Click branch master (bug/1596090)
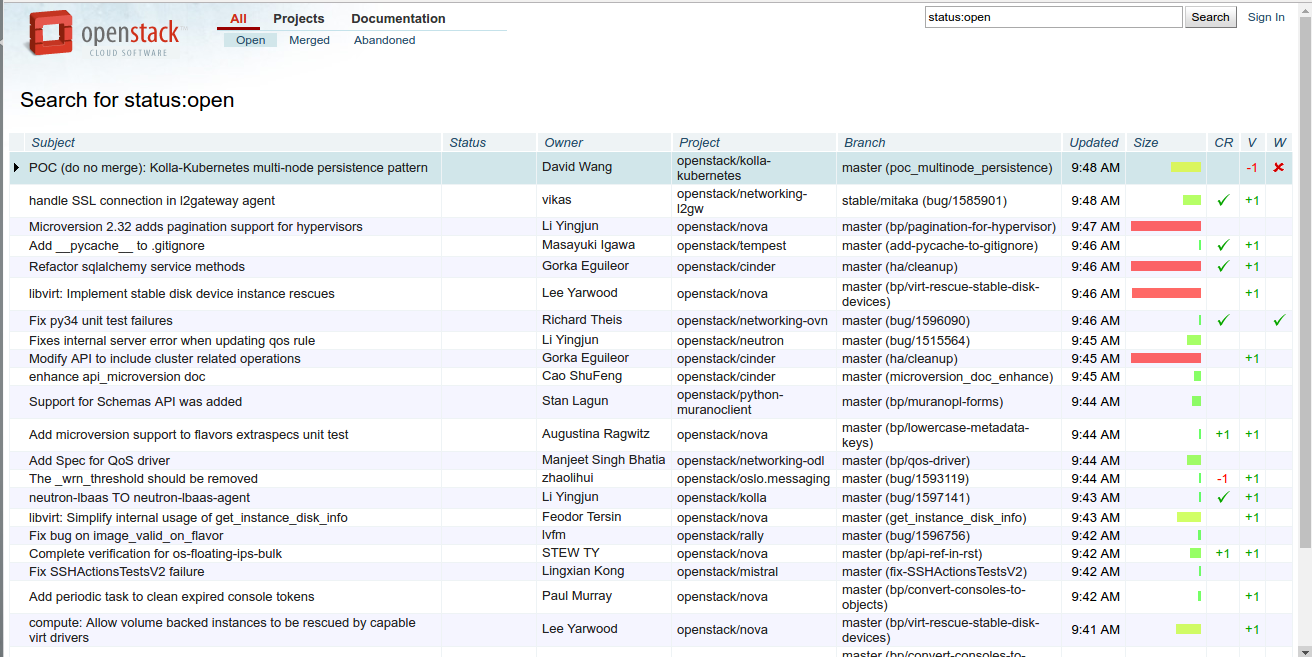Screen dimensions: 1312x657 906,320
